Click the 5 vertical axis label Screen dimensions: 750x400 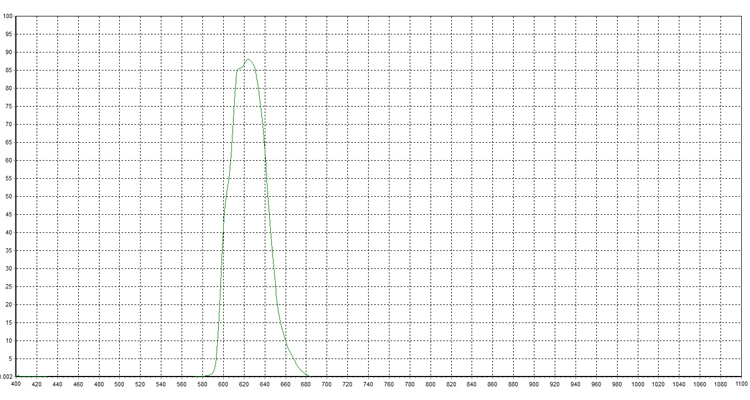pyautogui.click(x=11, y=359)
